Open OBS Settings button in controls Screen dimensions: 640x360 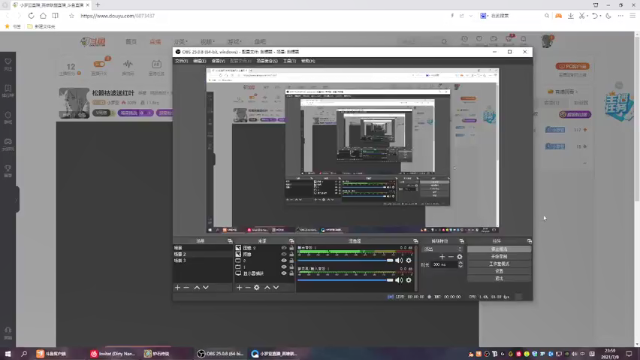(x=499, y=271)
